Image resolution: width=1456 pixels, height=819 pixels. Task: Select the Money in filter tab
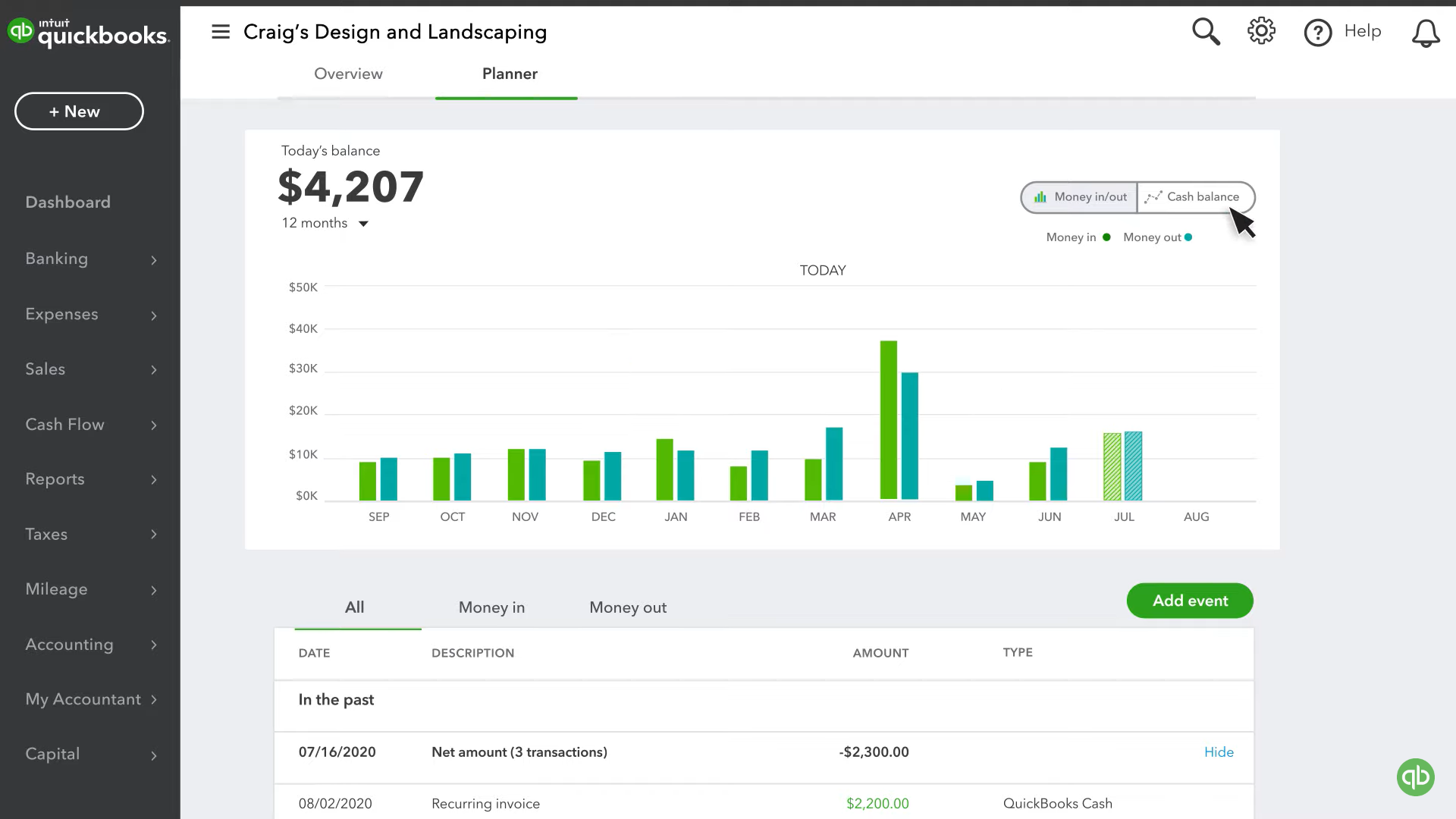tap(491, 607)
